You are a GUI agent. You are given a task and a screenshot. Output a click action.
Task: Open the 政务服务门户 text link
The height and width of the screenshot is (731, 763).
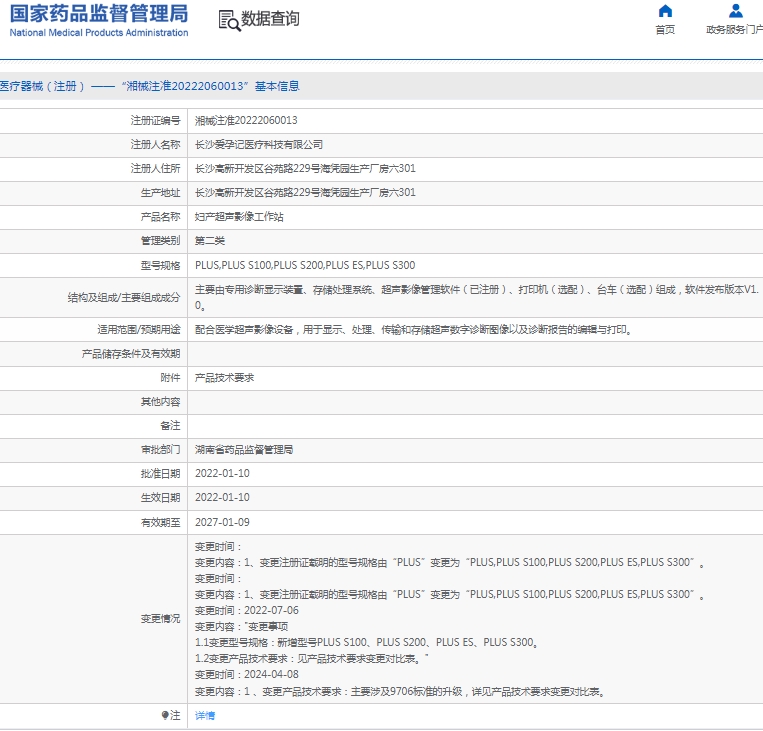pos(734,30)
